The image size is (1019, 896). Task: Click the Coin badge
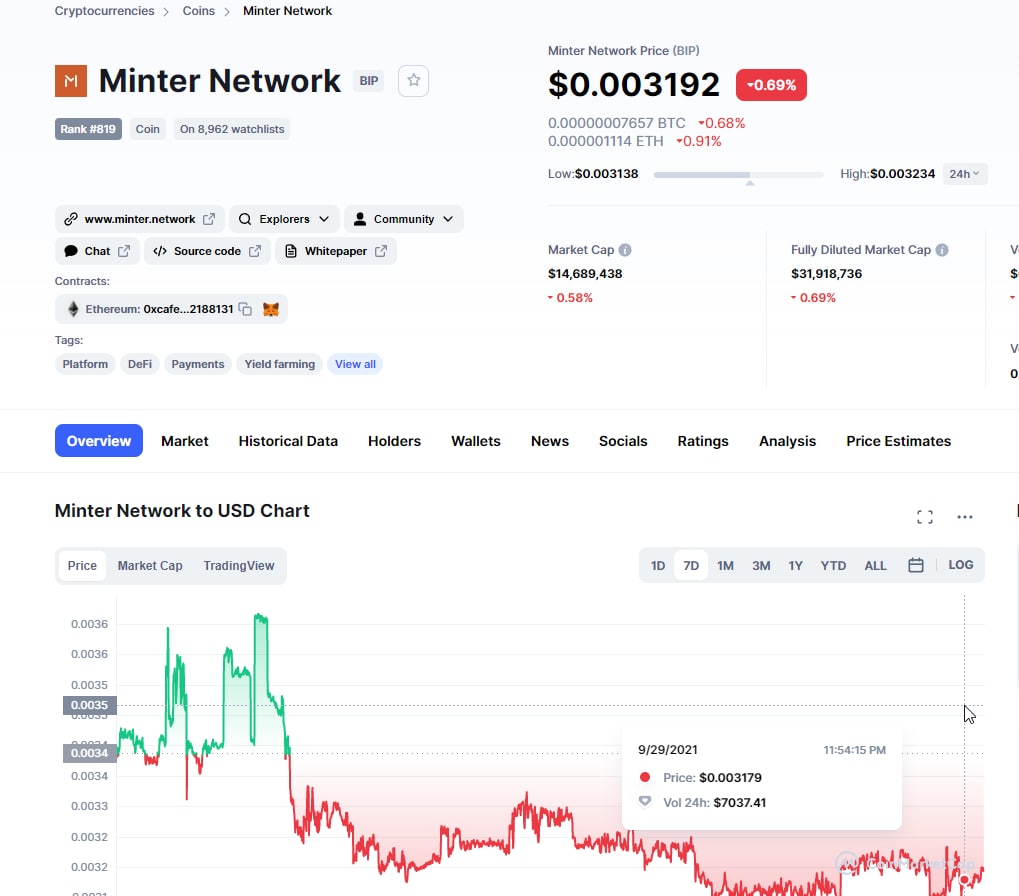pyautogui.click(x=148, y=129)
